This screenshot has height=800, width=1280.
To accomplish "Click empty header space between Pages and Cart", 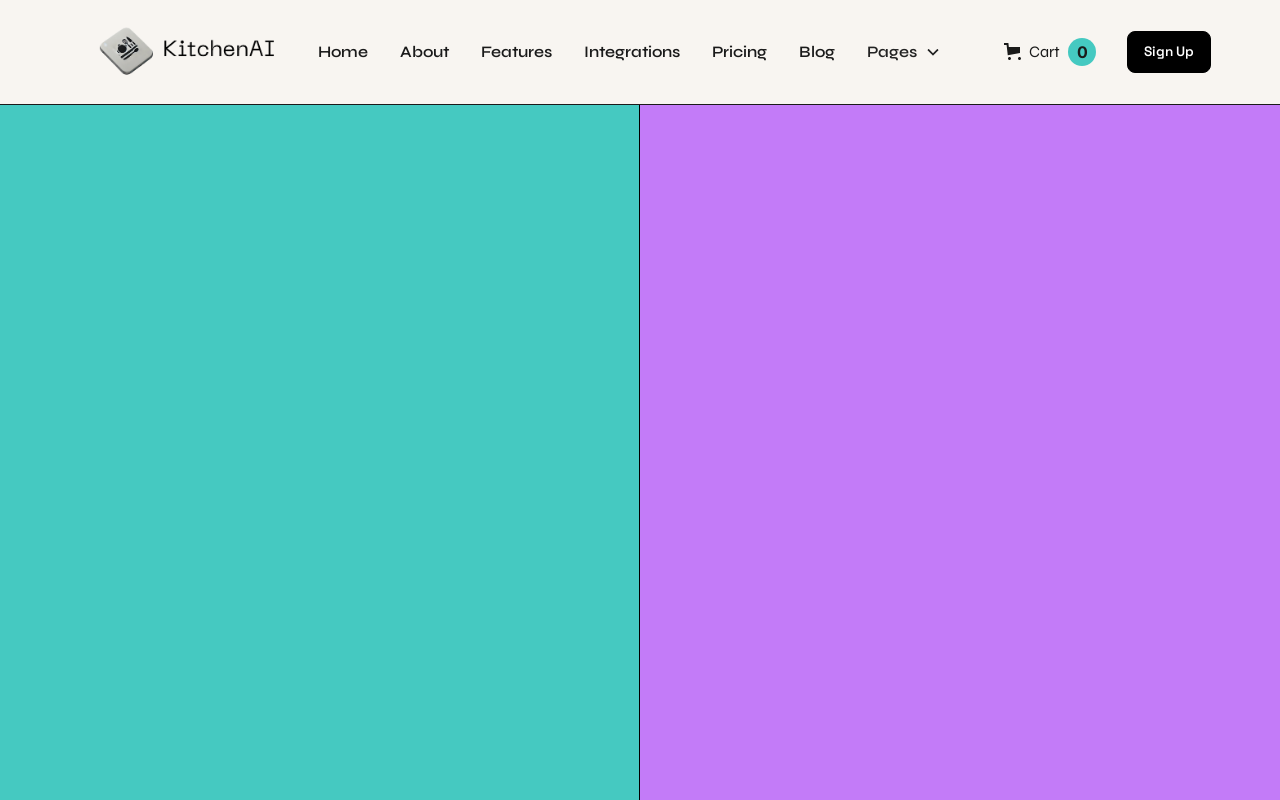I will pos(971,52).
